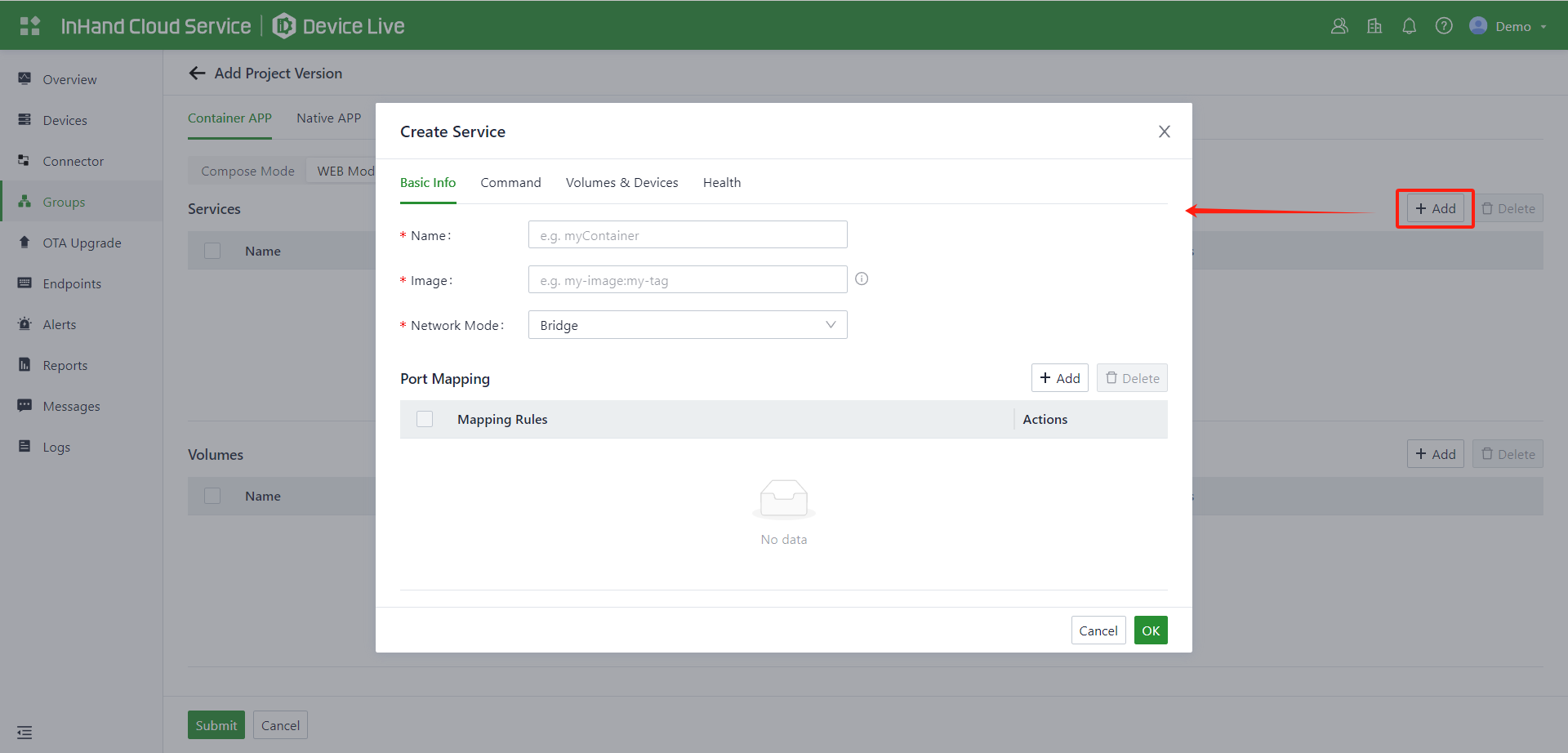Switch to the Command tab
The image size is (1568, 753).
coord(510,183)
